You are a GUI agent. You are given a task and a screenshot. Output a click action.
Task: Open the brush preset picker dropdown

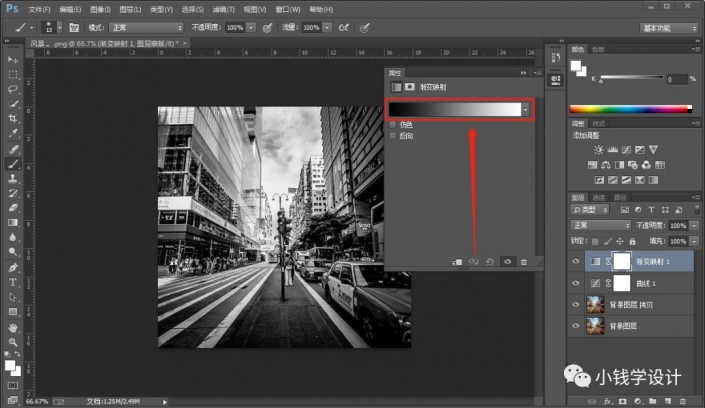(x=59, y=28)
